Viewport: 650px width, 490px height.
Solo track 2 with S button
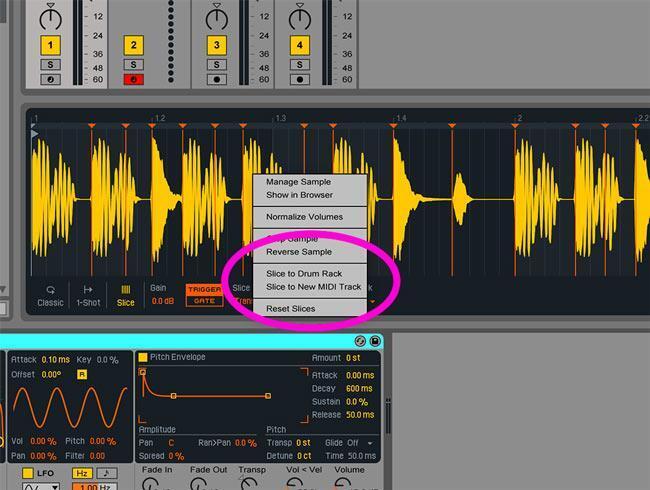coord(133,65)
